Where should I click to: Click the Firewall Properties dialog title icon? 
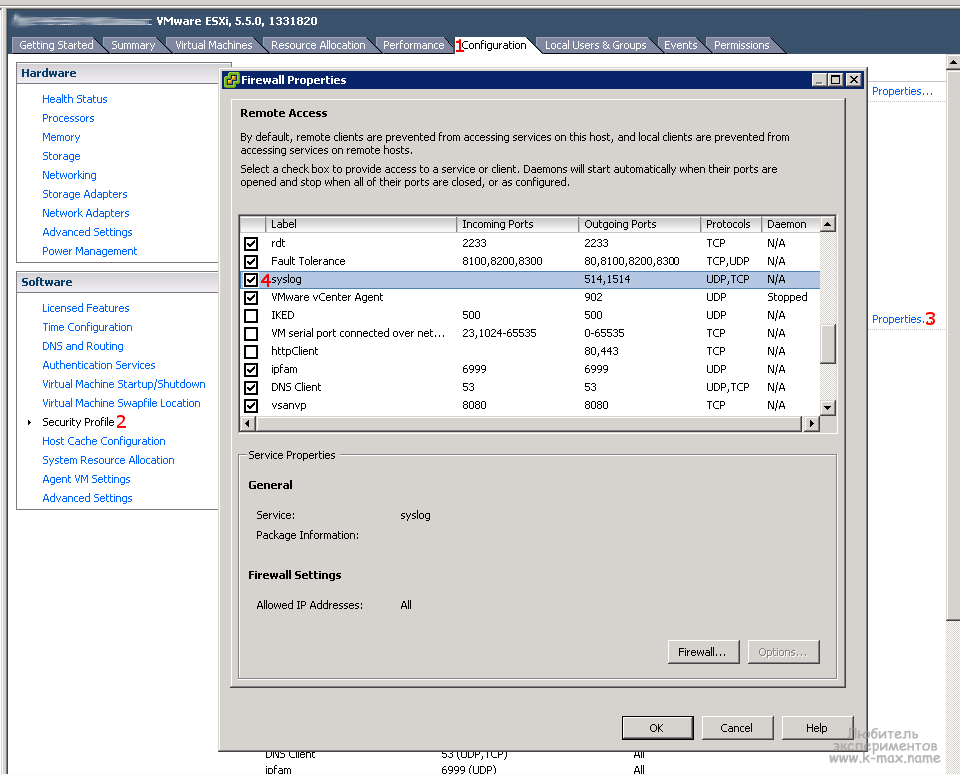(x=231, y=80)
